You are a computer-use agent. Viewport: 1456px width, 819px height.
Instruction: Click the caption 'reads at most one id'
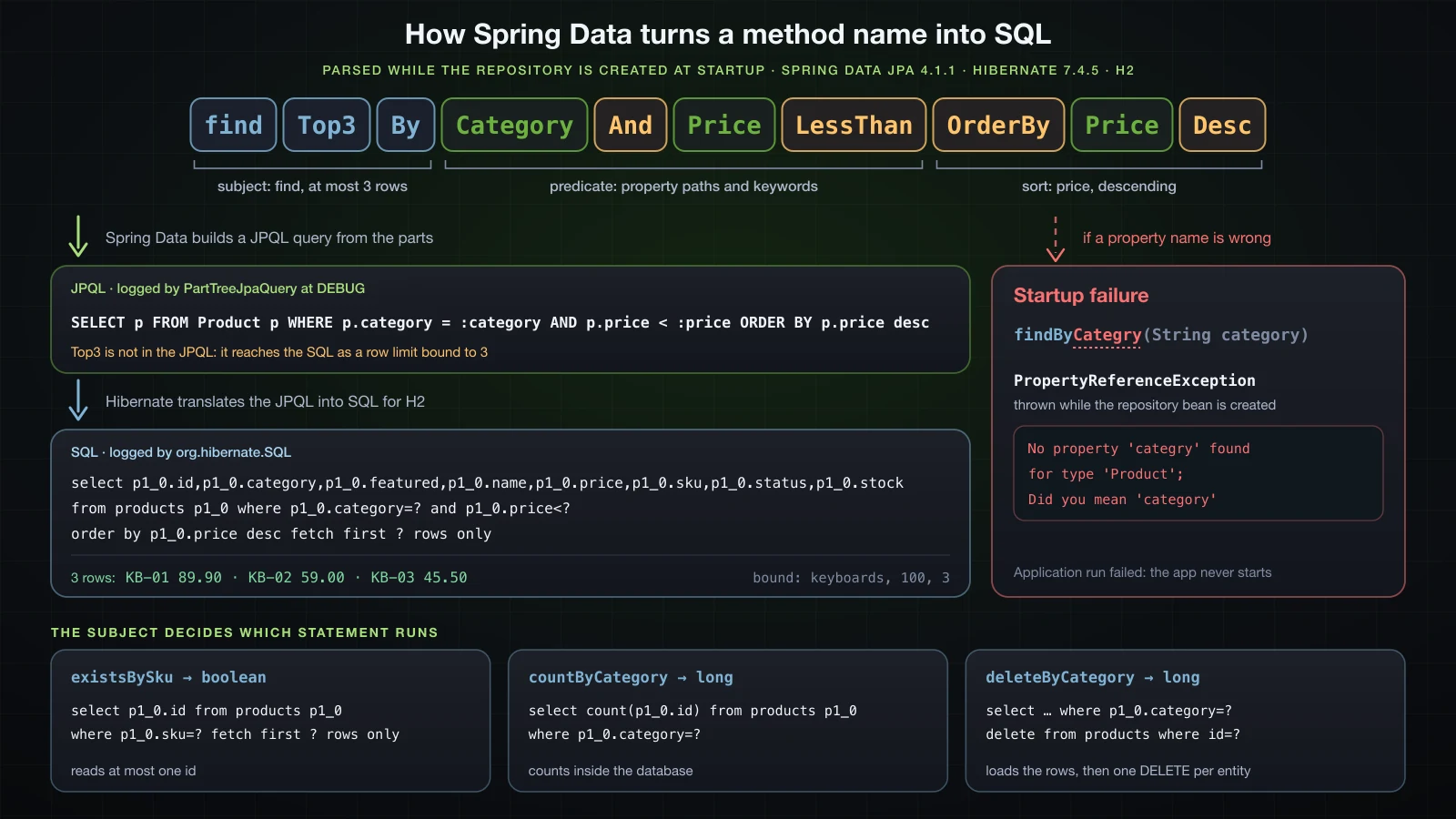click(x=133, y=771)
